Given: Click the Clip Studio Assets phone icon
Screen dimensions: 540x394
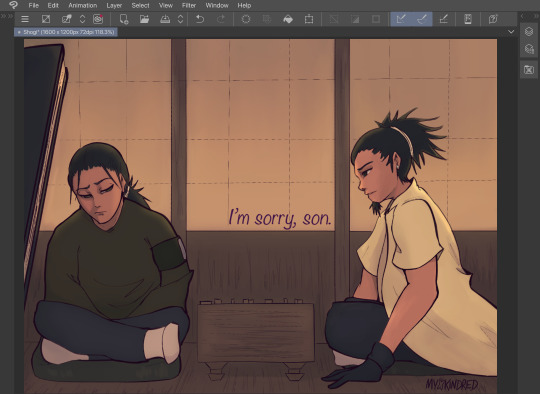Looking at the screenshot, I should (468, 19).
